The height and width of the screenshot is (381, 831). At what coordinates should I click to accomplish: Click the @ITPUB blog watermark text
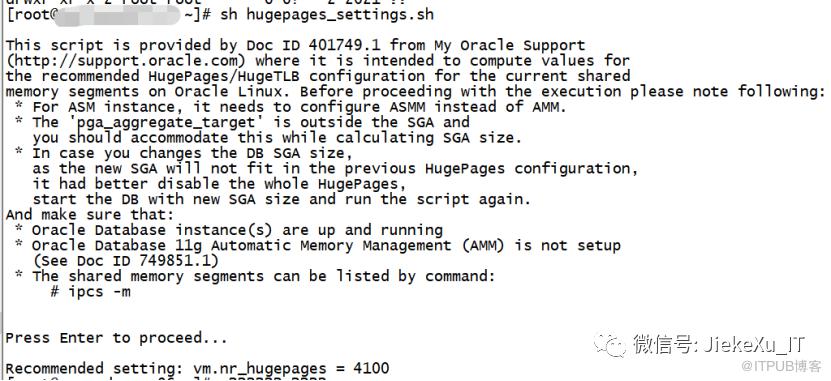coord(781,366)
